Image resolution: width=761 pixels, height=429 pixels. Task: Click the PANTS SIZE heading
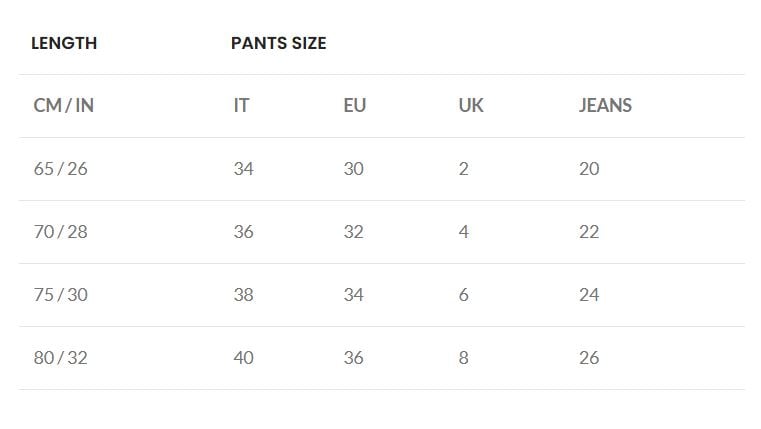click(279, 43)
